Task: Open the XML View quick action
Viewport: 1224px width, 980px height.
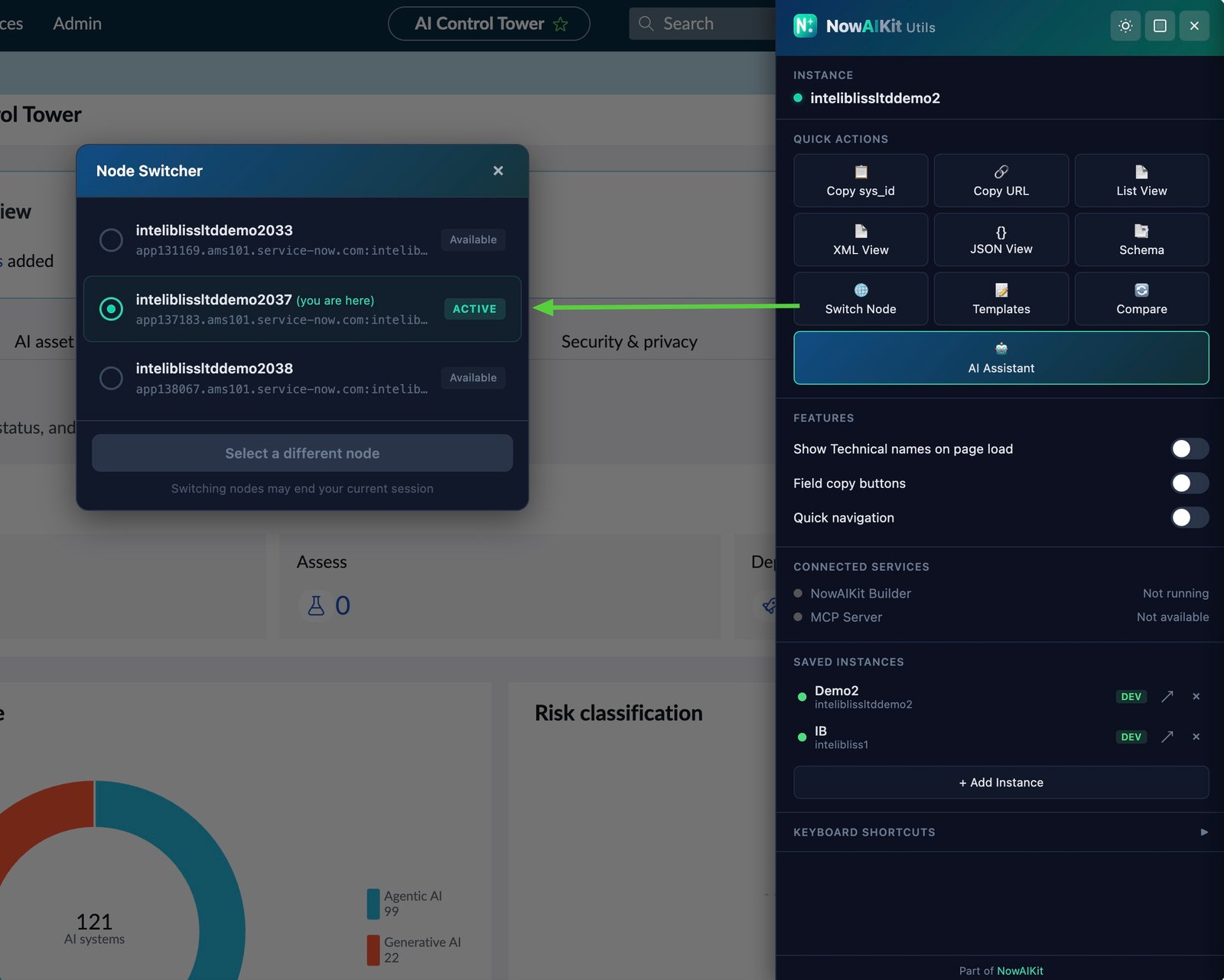Action: click(861, 239)
